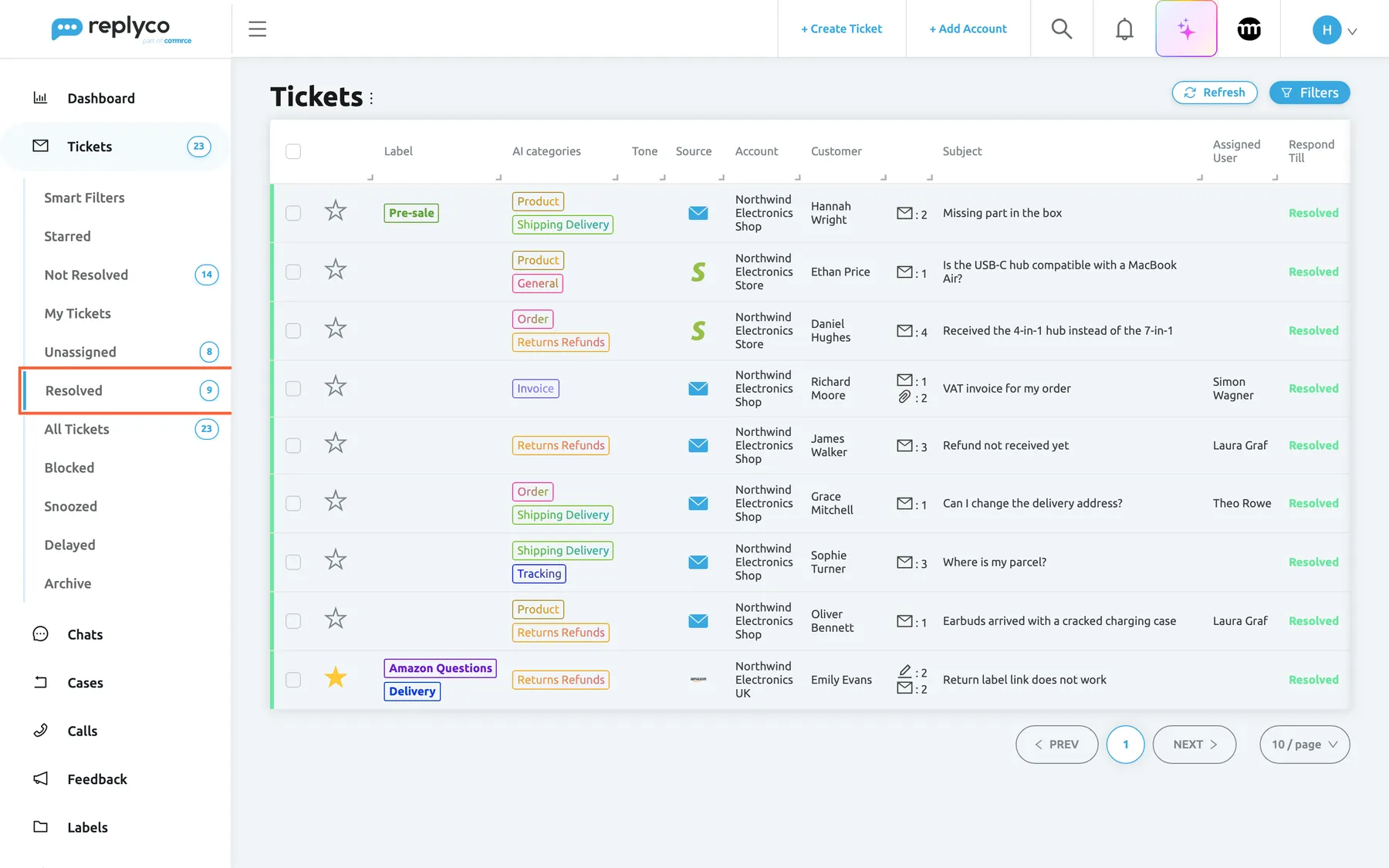Open the Filters panel
This screenshot has width=1389, height=868.
1310,93
